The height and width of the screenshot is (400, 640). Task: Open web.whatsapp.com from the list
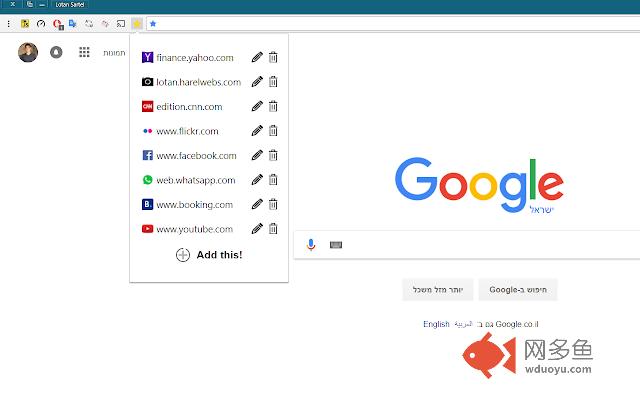coord(188,180)
